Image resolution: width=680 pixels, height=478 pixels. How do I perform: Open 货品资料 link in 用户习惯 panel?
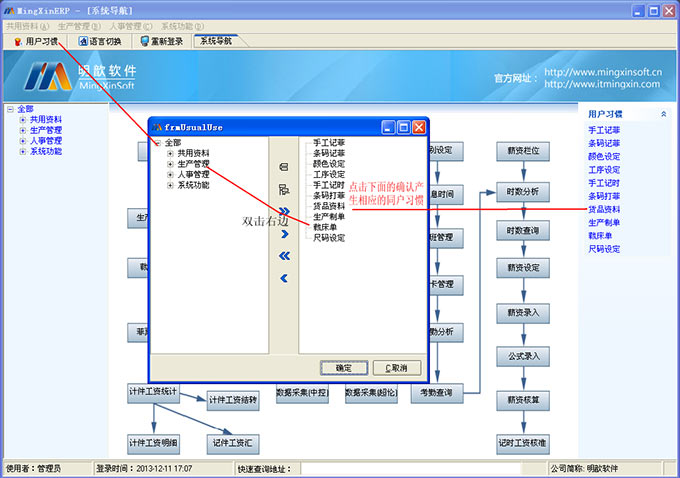tap(604, 210)
